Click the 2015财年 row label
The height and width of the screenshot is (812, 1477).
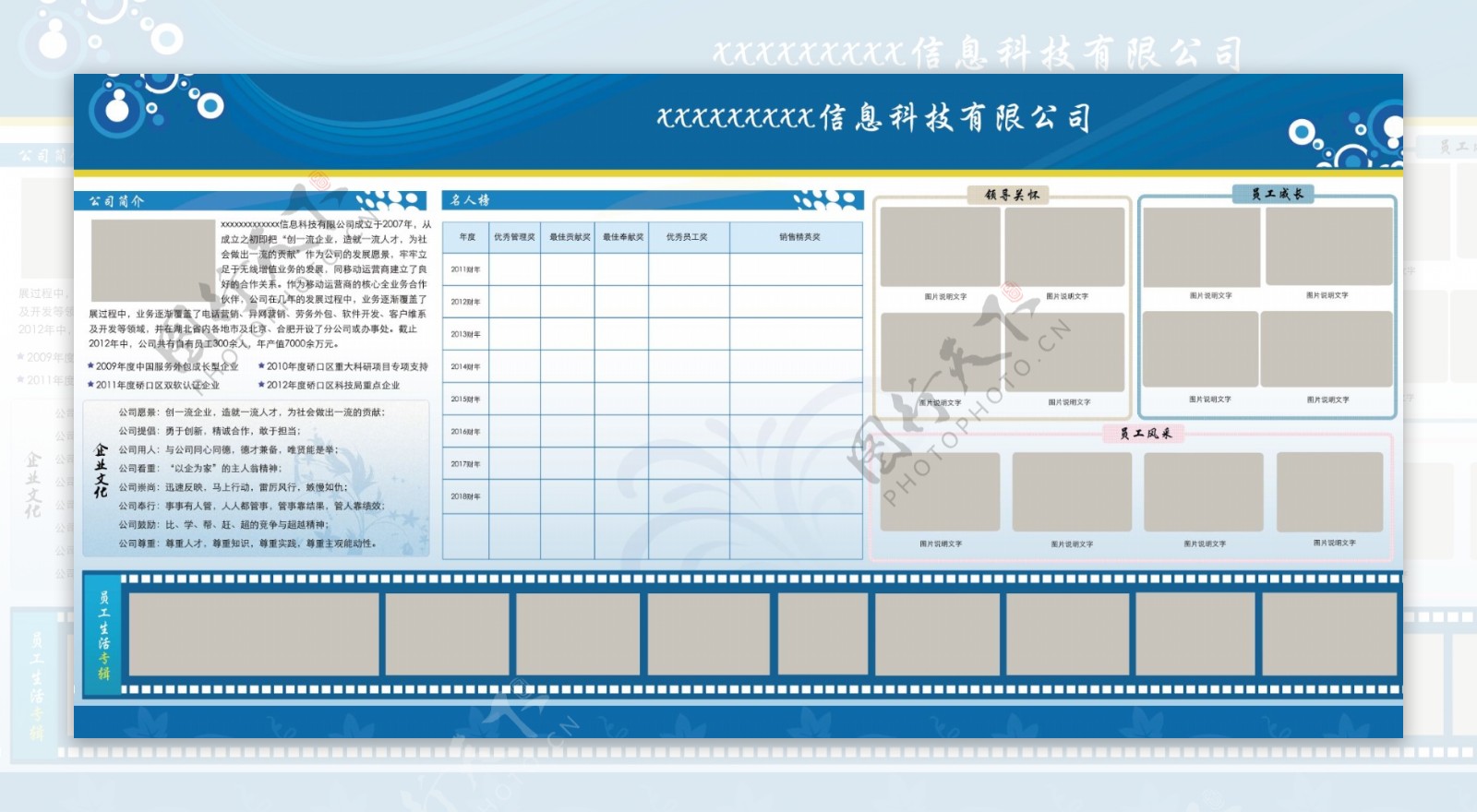click(465, 399)
